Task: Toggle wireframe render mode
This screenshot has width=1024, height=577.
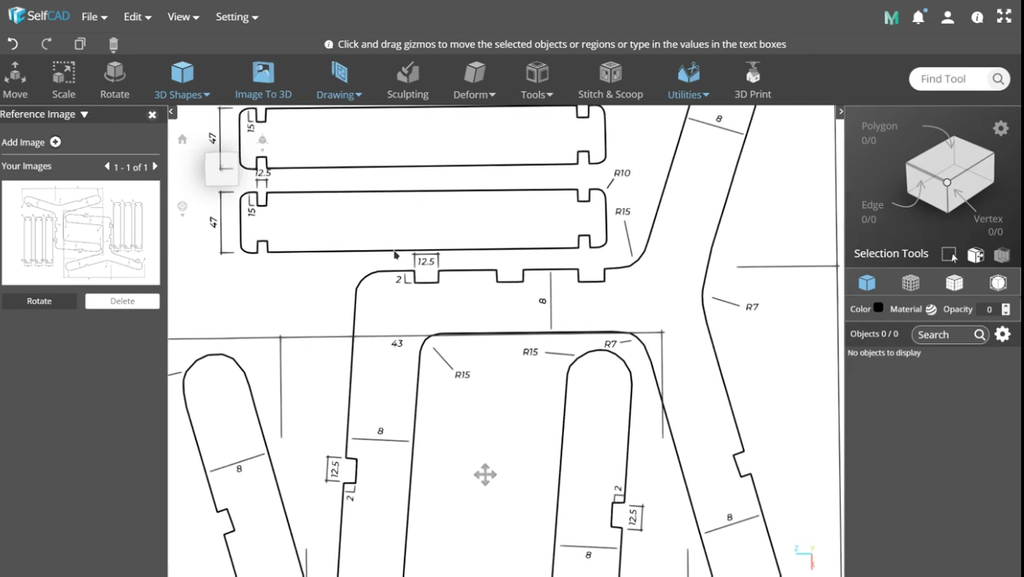Action: (x=910, y=283)
